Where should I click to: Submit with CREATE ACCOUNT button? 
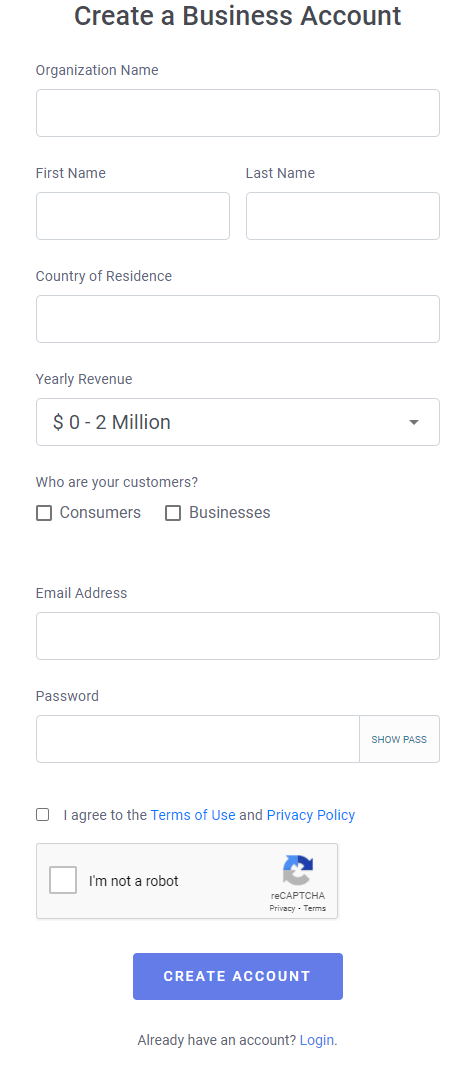(x=238, y=976)
